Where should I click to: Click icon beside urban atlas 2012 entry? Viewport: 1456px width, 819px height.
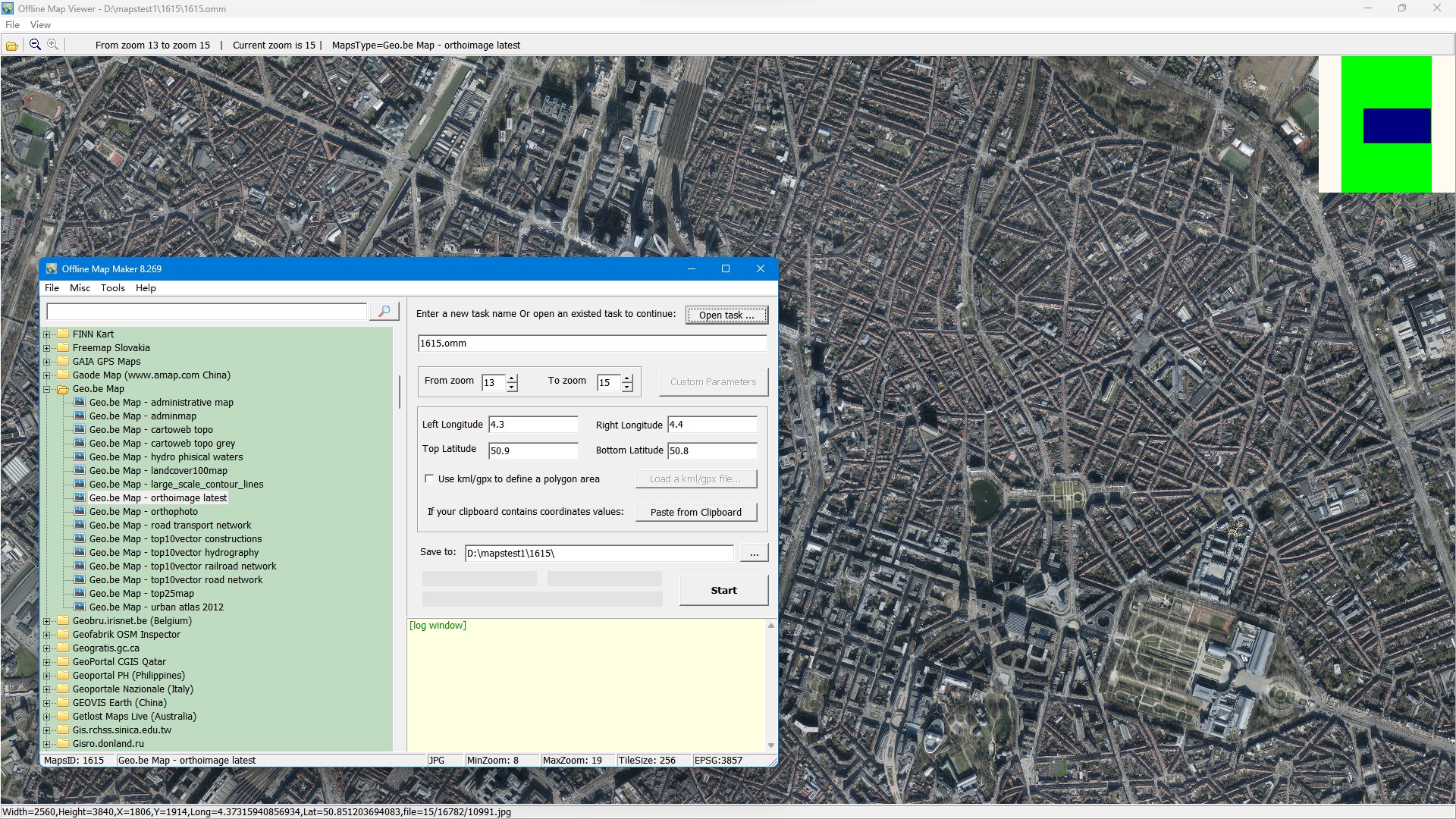(x=80, y=607)
